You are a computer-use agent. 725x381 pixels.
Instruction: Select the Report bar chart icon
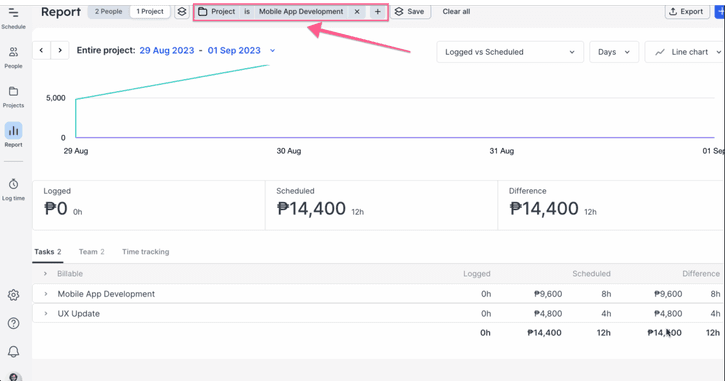pyautogui.click(x=13, y=131)
